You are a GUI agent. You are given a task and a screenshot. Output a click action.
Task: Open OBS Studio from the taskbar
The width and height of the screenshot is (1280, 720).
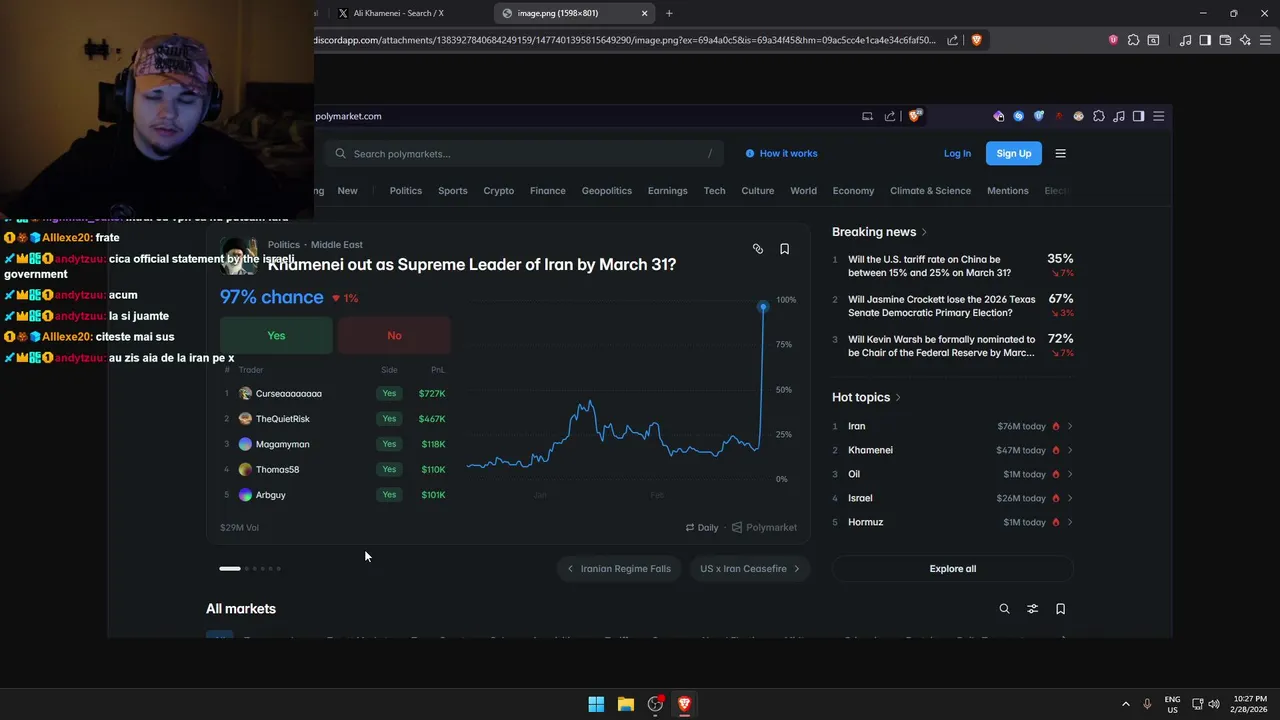pyautogui.click(x=655, y=704)
